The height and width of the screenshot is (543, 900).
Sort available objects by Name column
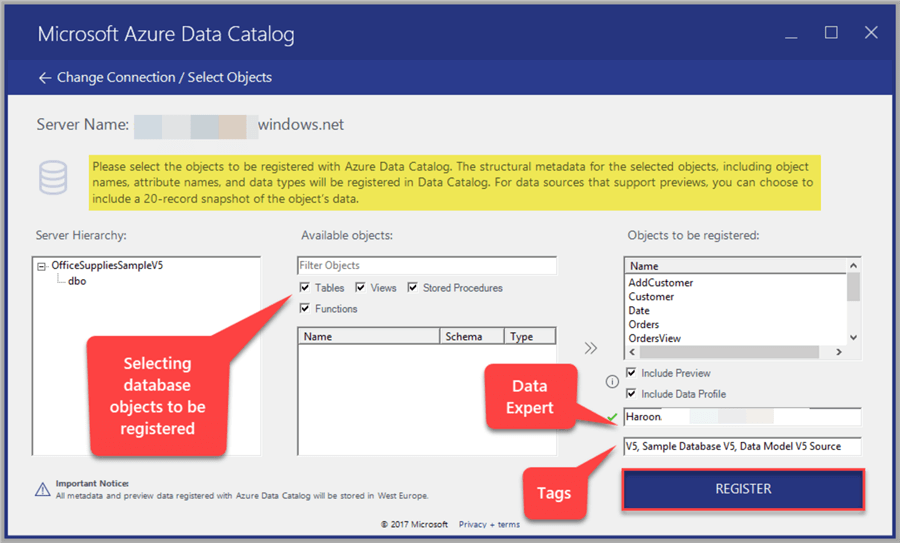tap(369, 336)
